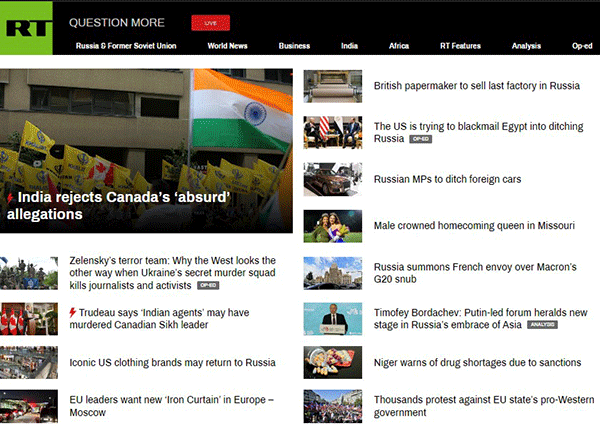Image resolution: width=600 pixels, height=426 pixels.
Task: Click the soldiers thumbnail for Zelensky article
Action: pyautogui.click(x=29, y=273)
